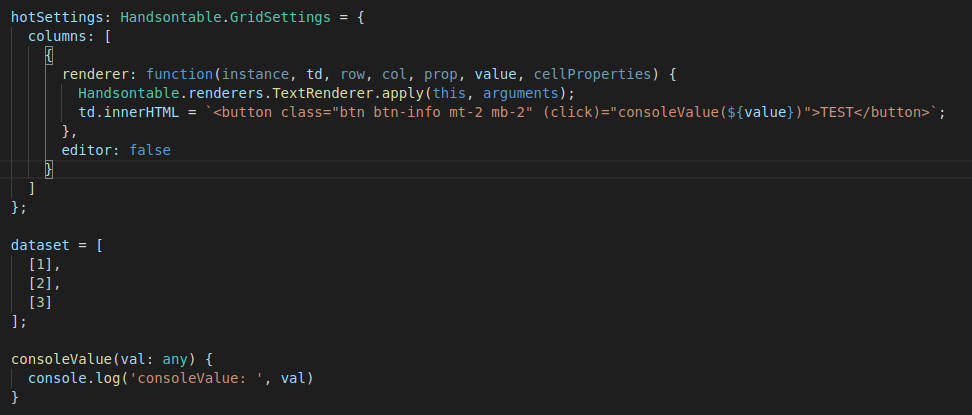Click the hotSettings variable name
The height and width of the screenshot is (415, 972).
[x=53, y=17]
